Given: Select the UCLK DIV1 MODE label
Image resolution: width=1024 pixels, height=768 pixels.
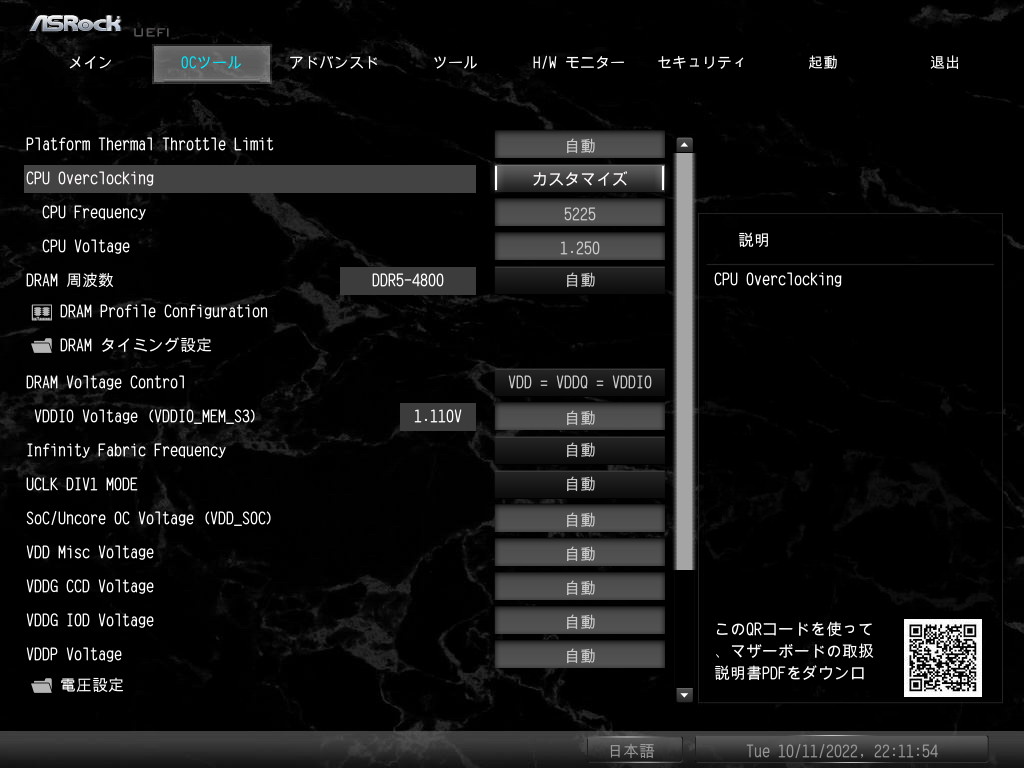Looking at the screenshot, I should tap(82, 484).
